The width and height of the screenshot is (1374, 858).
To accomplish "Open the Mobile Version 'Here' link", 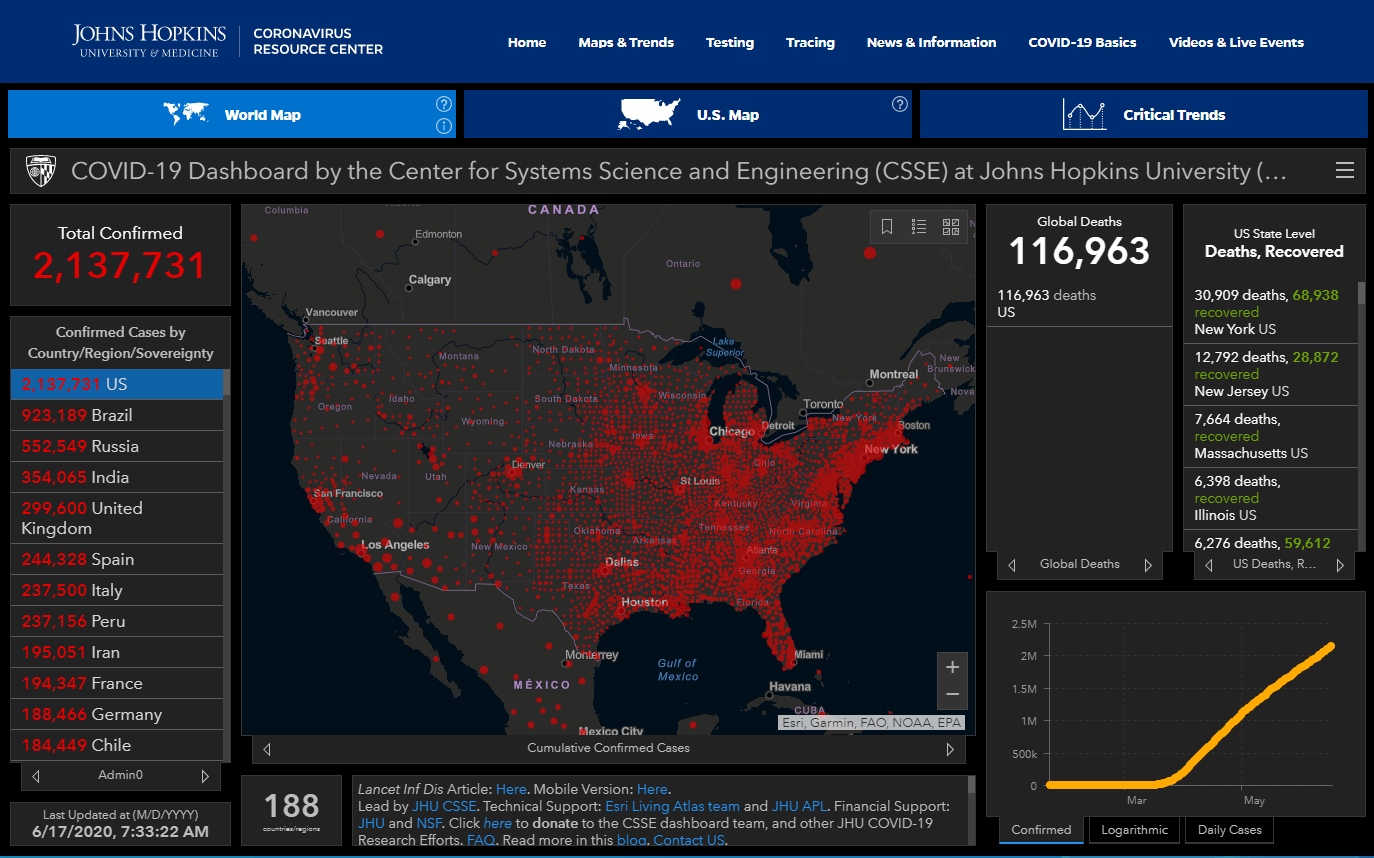I will 652,789.
